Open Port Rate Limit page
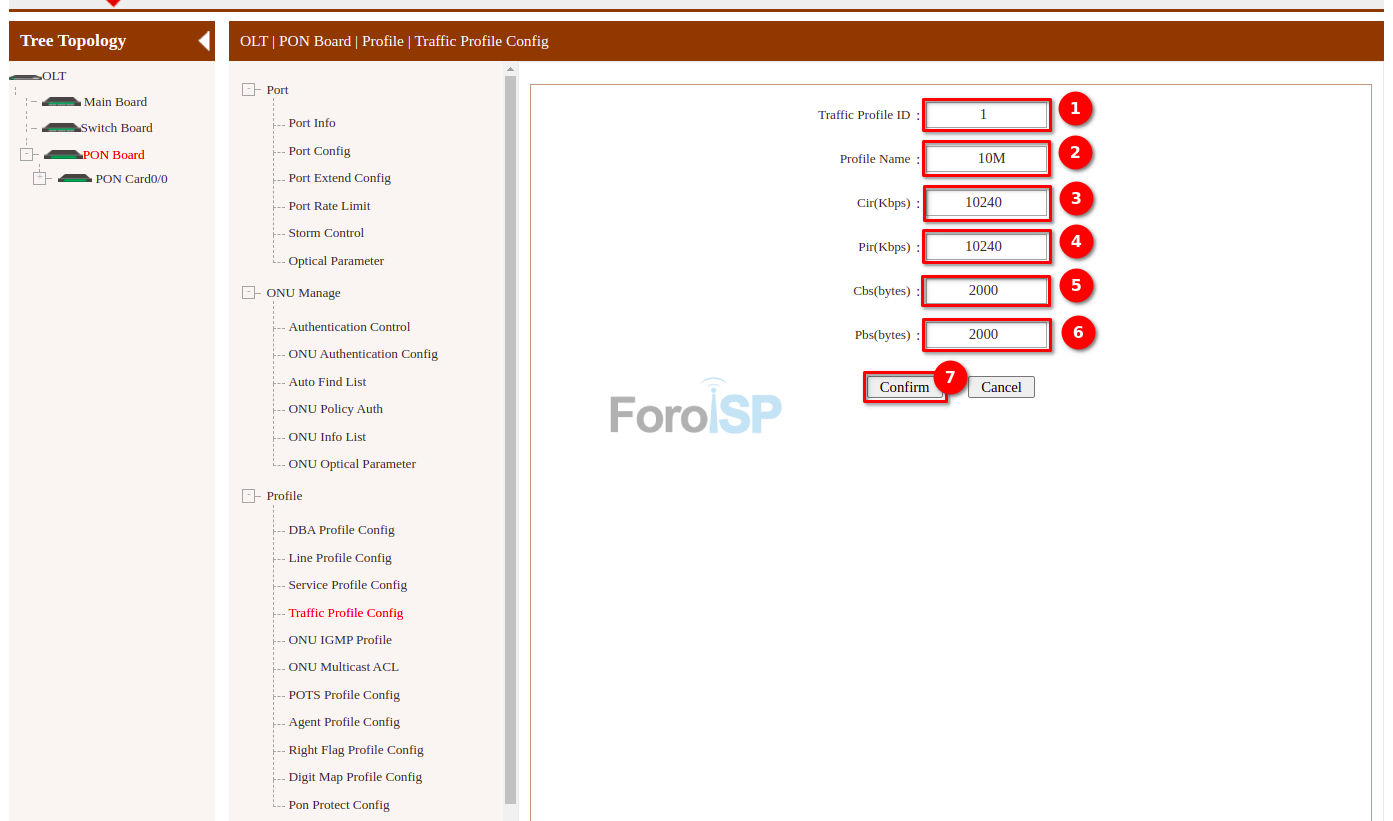This screenshot has width=1393, height=821. 329,206
